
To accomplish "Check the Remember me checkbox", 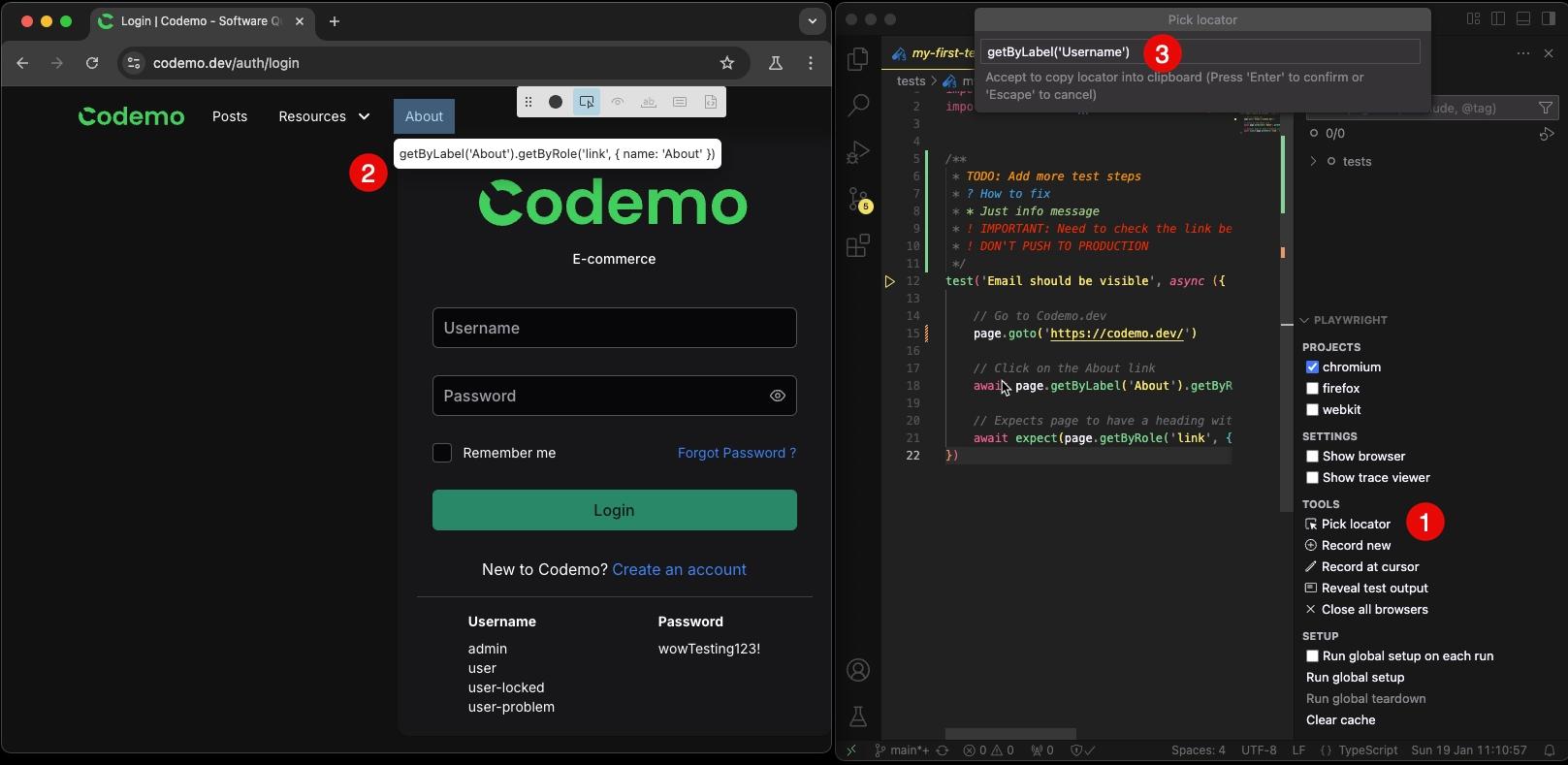I will [442, 453].
